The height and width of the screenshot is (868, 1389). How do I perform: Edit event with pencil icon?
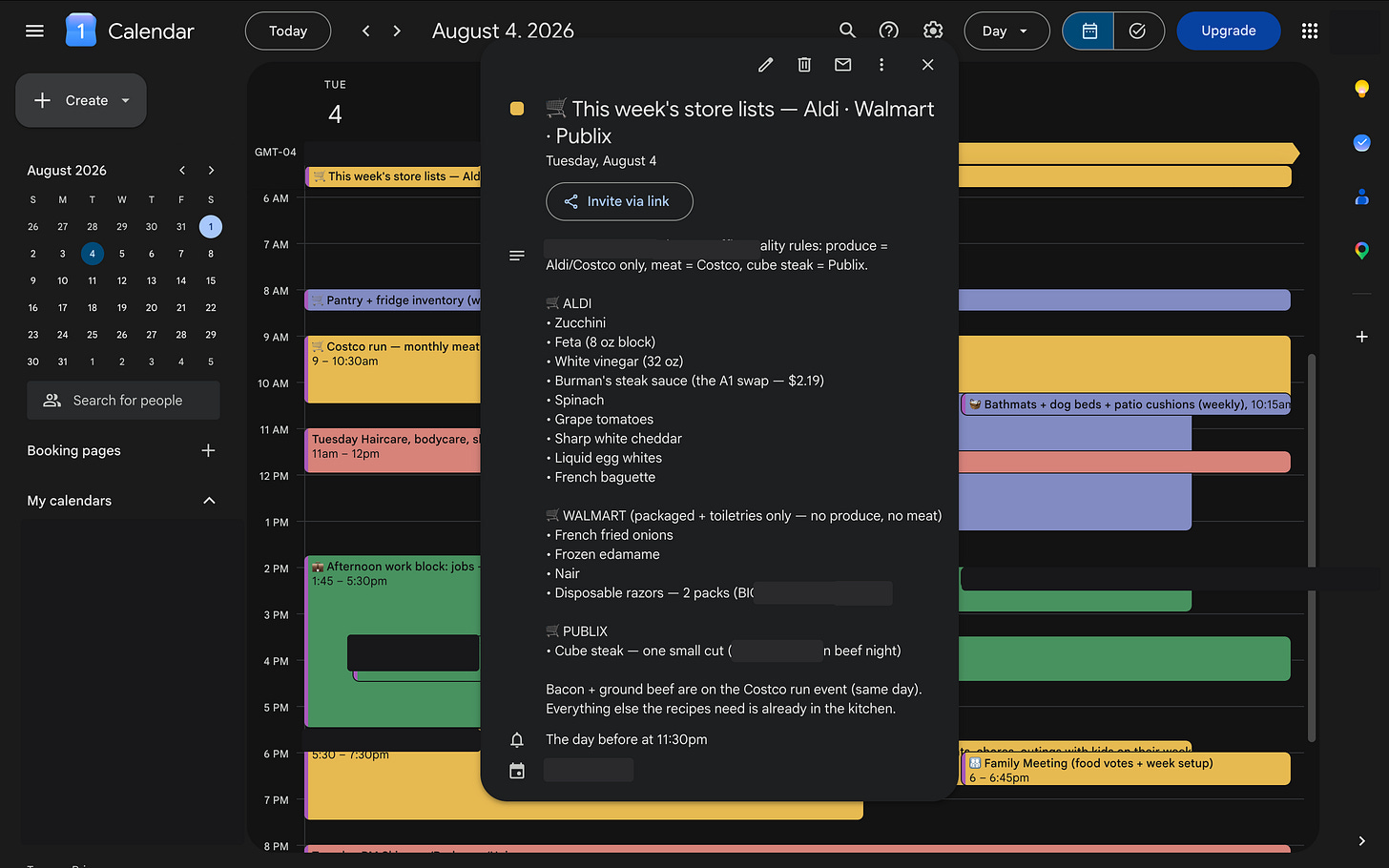tap(765, 65)
